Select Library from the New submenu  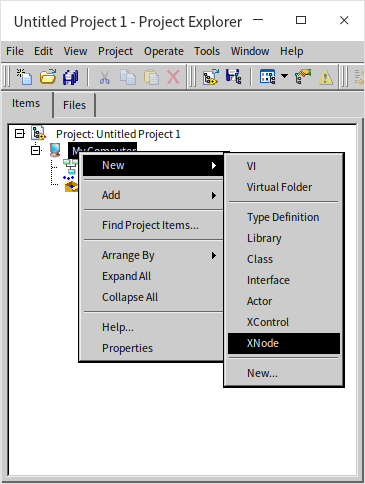284,238
